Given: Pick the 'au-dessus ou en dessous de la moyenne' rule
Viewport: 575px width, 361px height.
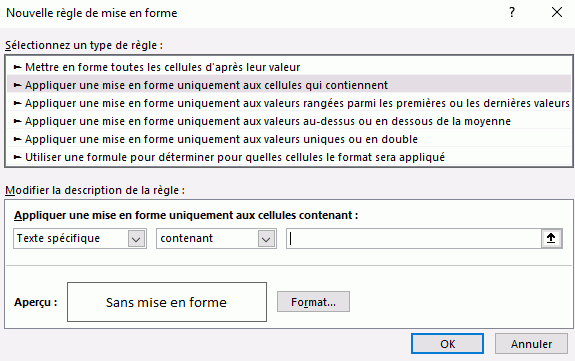Looking at the screenshot, I should click(289, 121).
